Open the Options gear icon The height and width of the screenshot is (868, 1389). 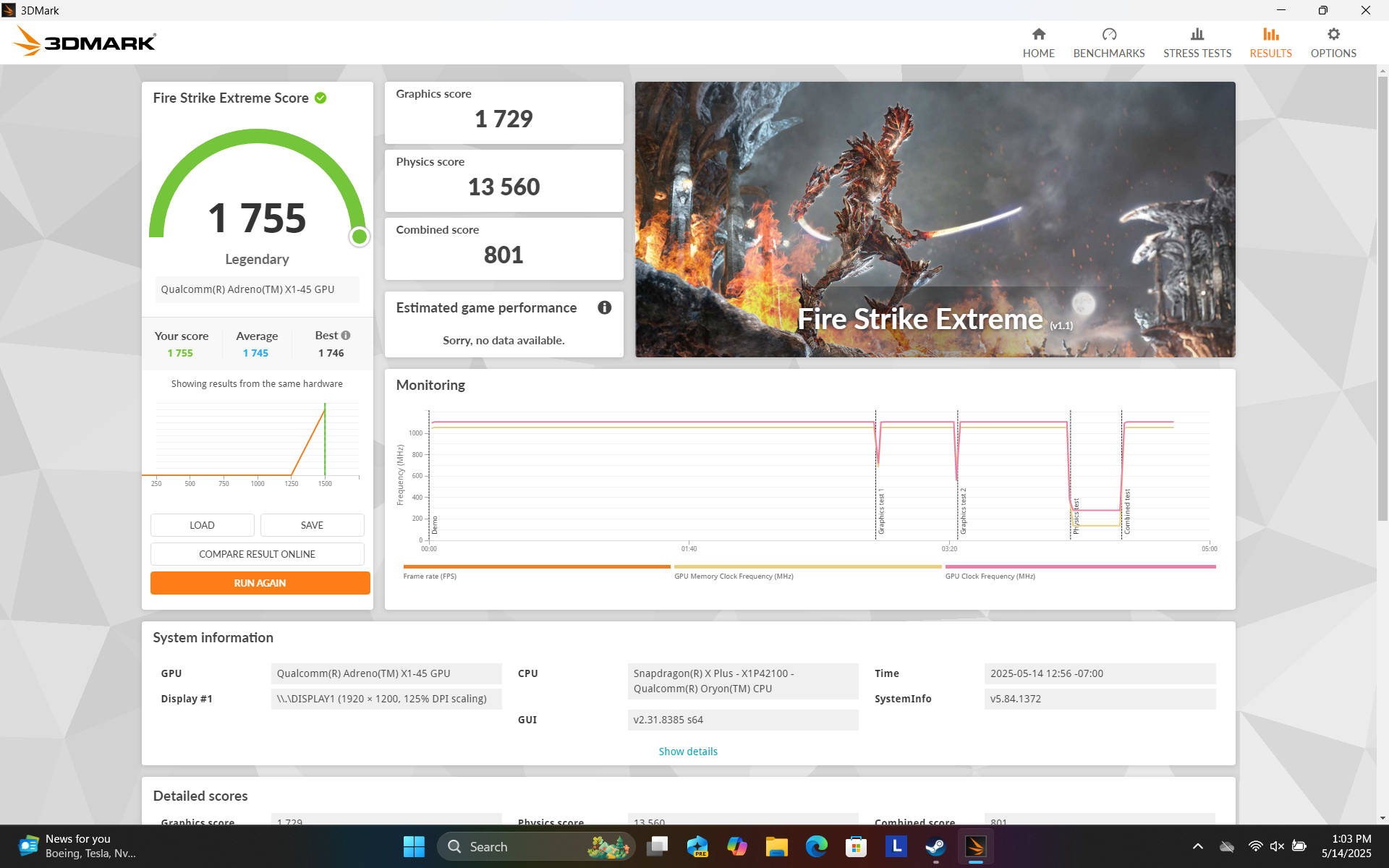pos(1333,35)
